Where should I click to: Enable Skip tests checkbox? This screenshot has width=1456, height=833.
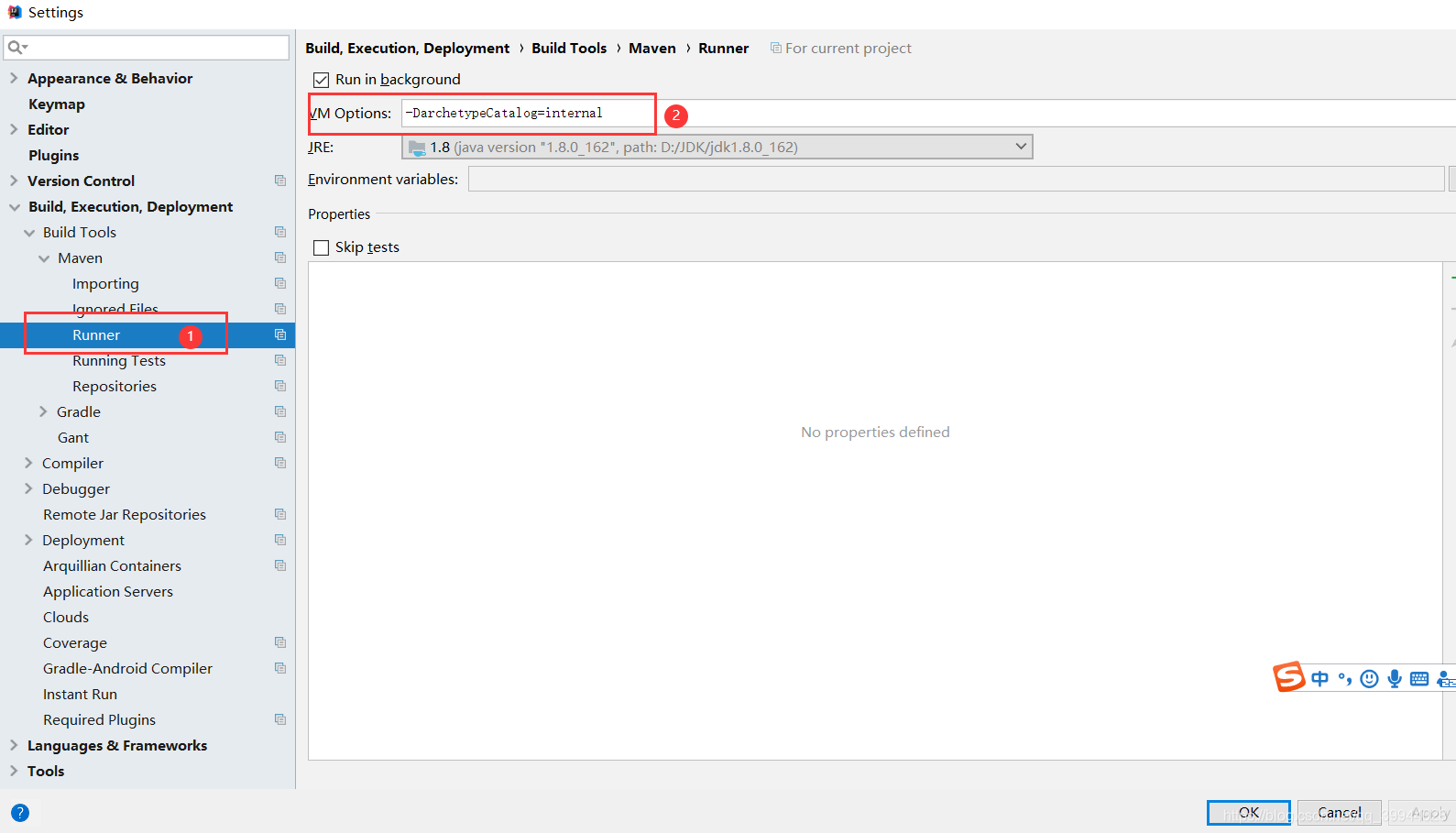(321, 247)
